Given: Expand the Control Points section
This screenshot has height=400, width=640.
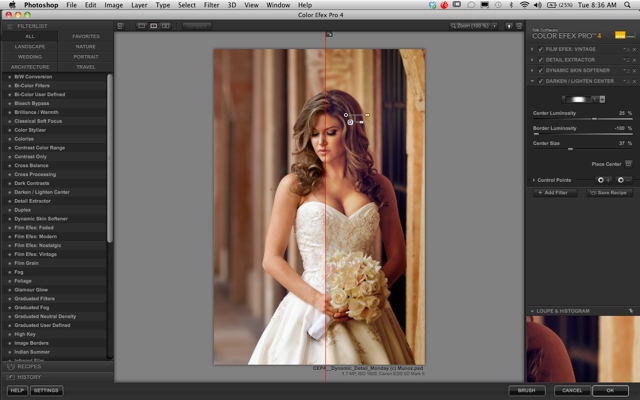Looking at the screenshot, I should pos(534,180).
